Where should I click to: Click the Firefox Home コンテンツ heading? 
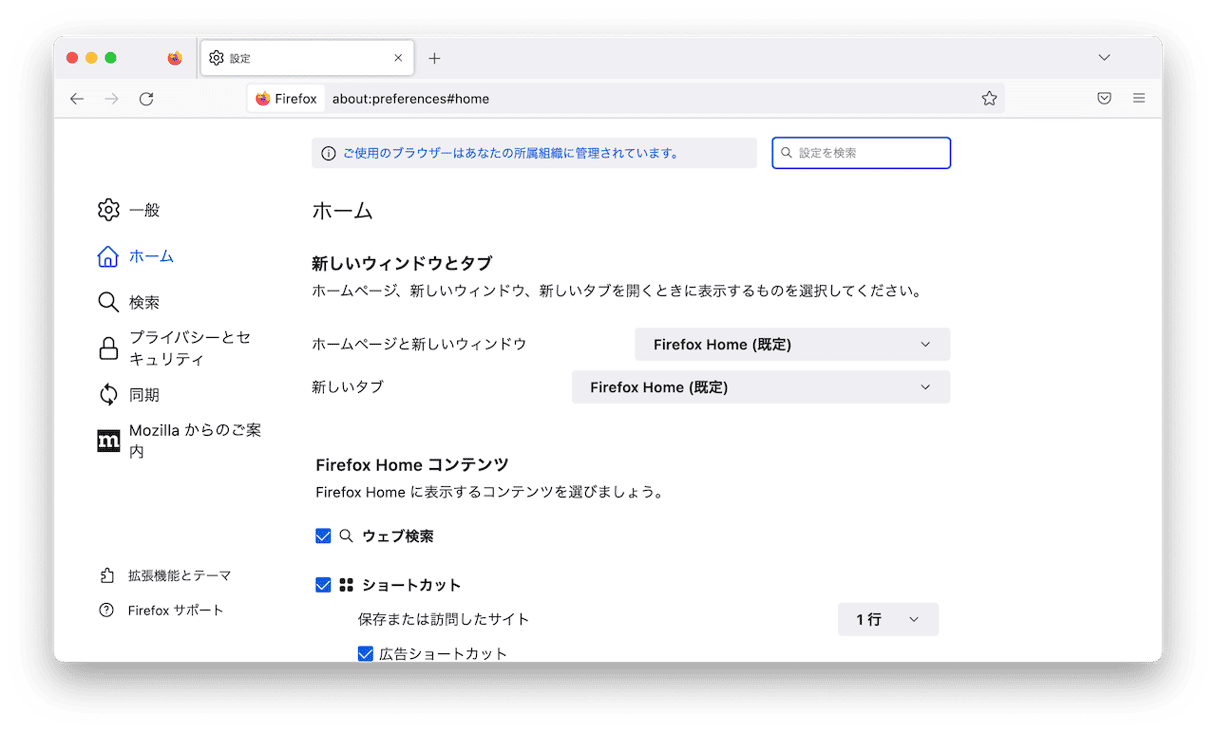(x=412, y=465)
